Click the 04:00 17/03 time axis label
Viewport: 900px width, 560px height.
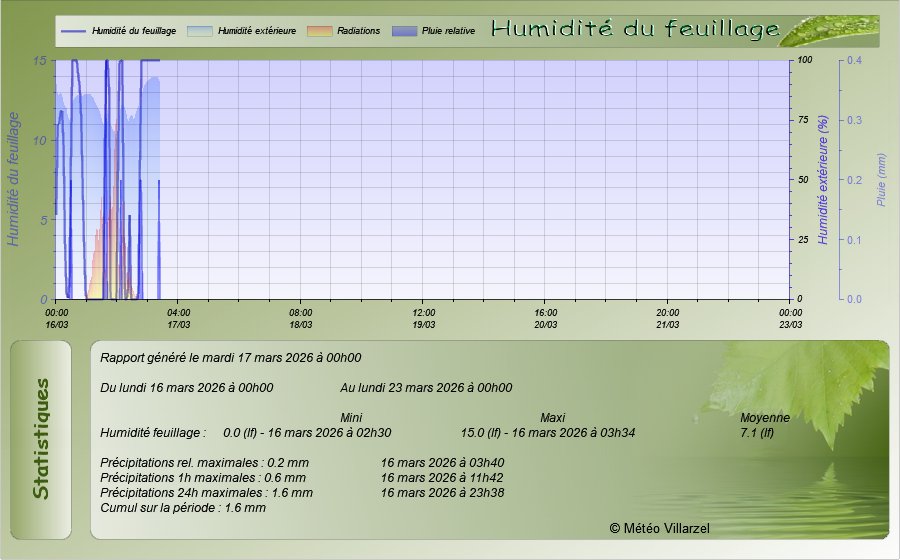click(178, 318)
